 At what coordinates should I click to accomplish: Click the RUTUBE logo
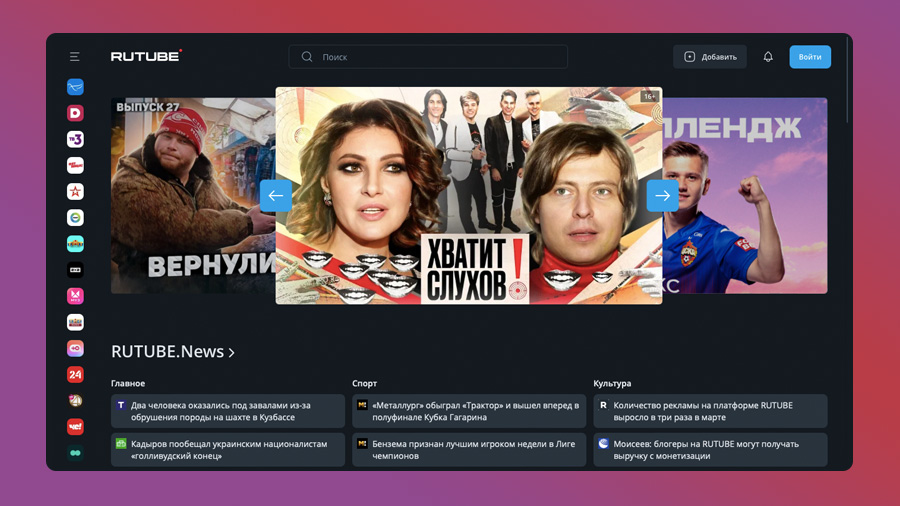click(x=146, y=56)
